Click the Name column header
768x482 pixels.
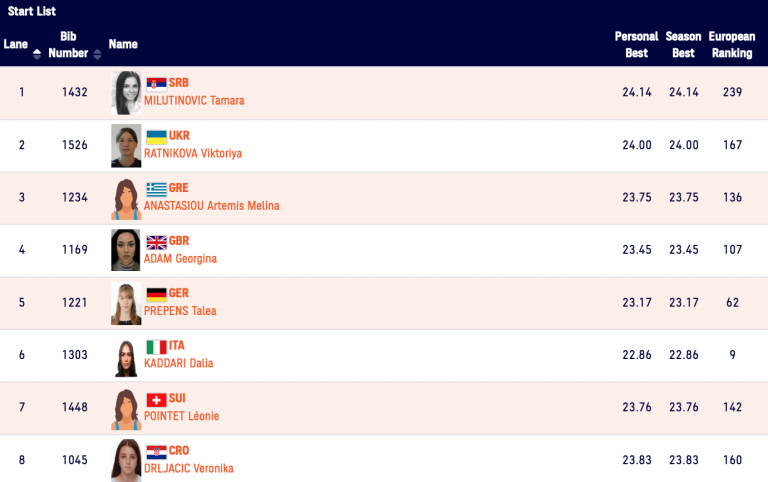123,44
